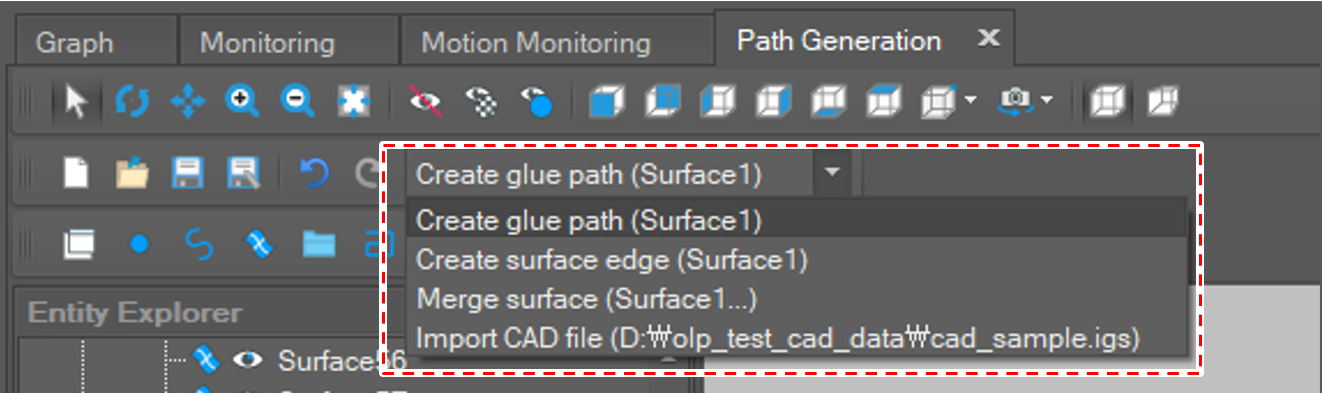
Task: Switch to the Motion Monitoring tab
Action: (536, 43)
